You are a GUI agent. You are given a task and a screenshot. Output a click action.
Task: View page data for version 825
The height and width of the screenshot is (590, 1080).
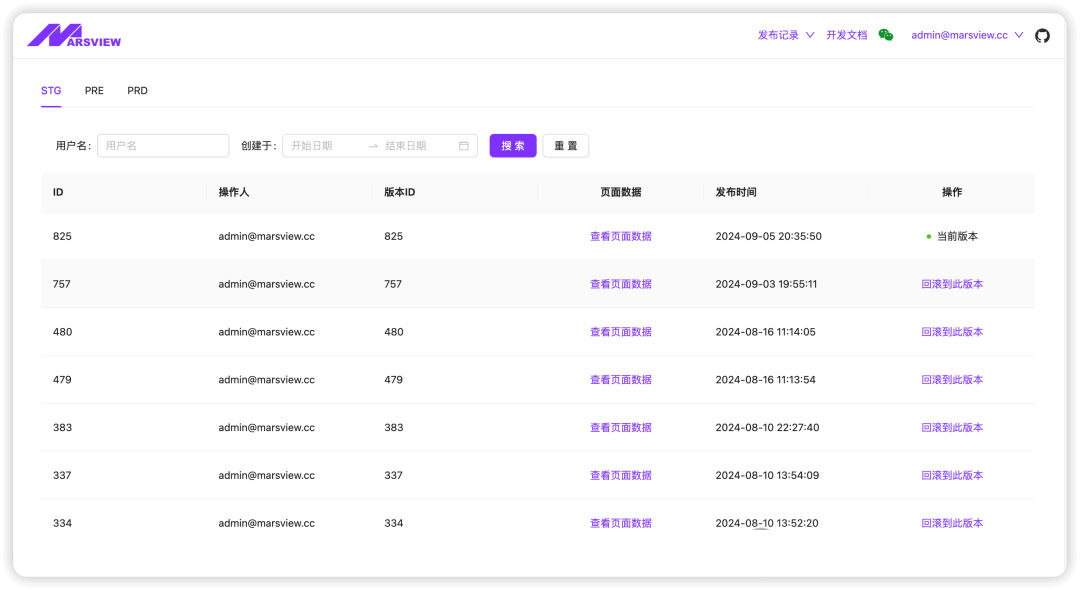pos(620,237)
